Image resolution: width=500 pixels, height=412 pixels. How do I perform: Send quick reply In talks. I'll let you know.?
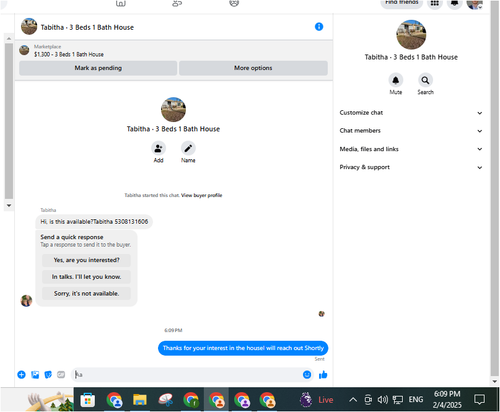(86, 277)
